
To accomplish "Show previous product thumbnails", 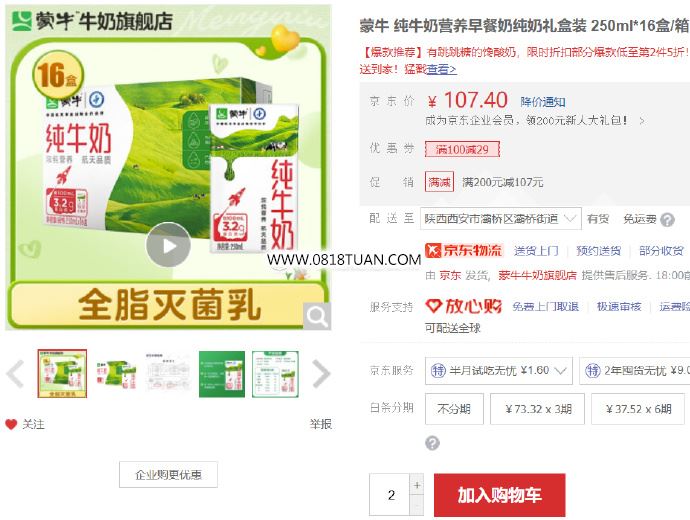I will click(x=15, y=374).
